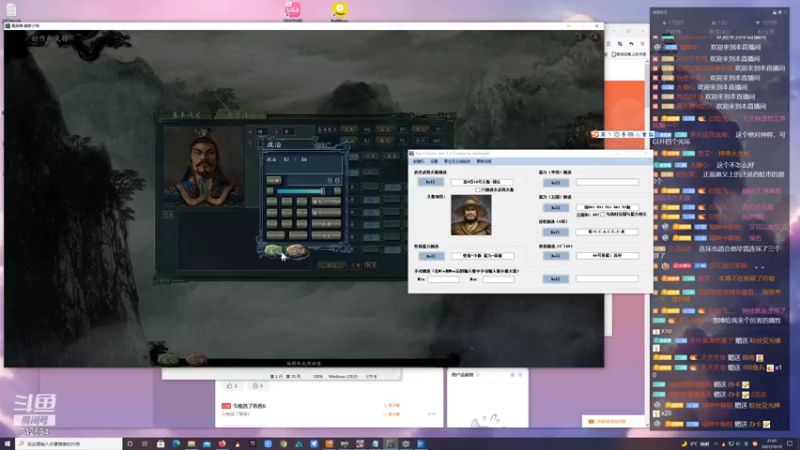Confirm with the green stone button in politics popup
800x450 pixels.
point(273,251)
